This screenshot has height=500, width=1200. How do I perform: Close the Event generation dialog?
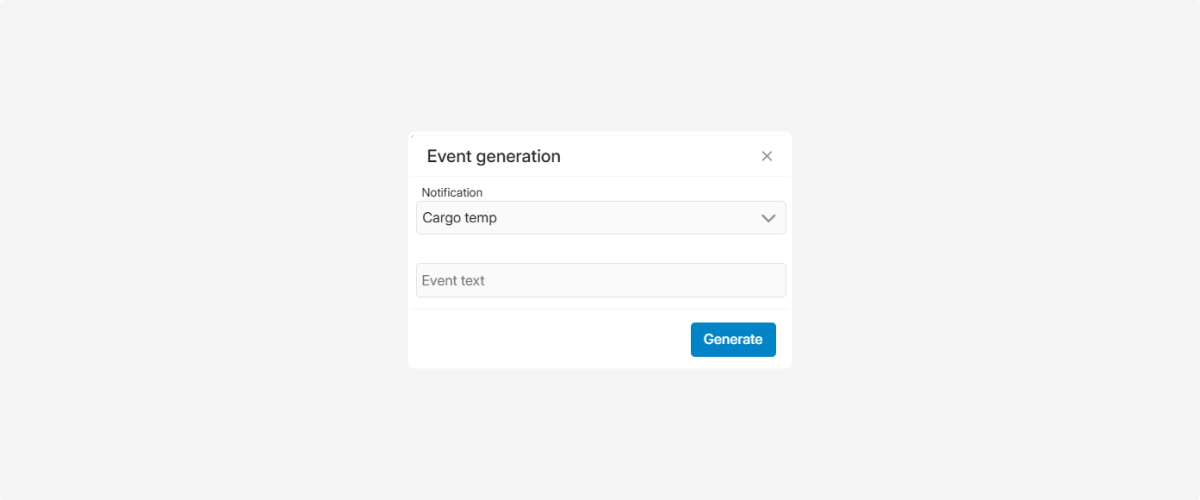click(x=767, y=156)
